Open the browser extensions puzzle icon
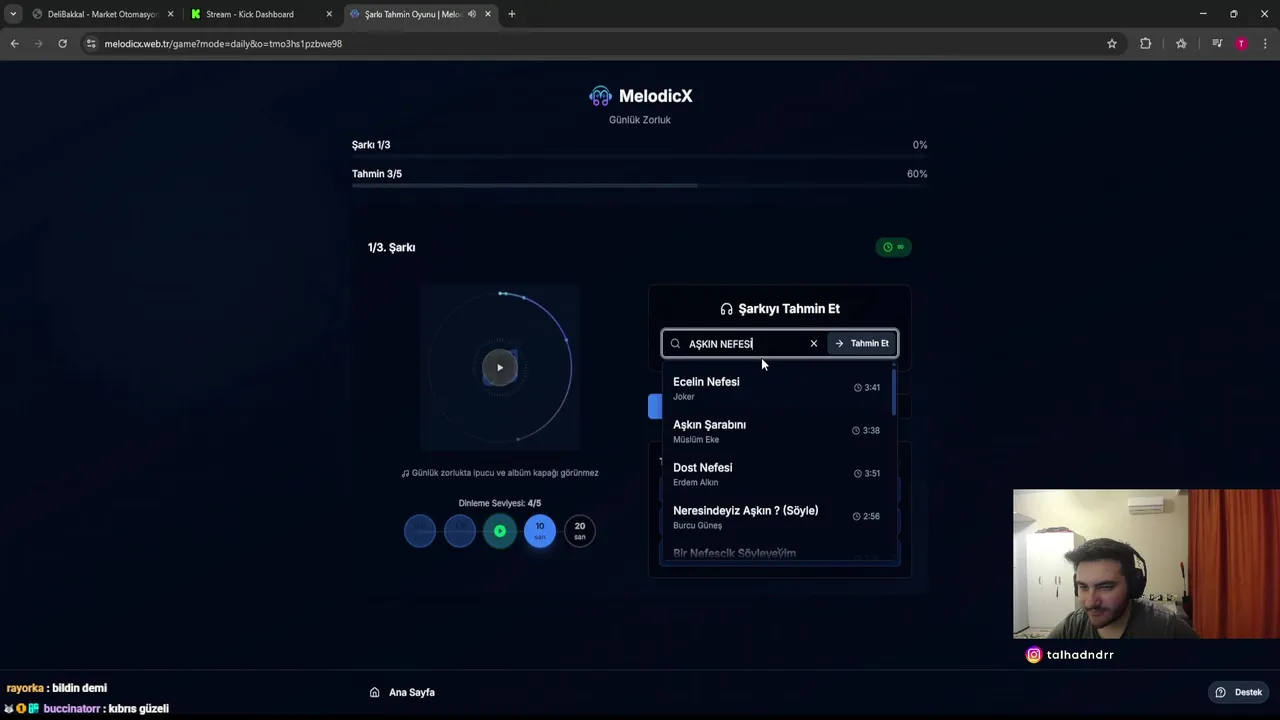1280x720 pixels. pos(1146,44)
